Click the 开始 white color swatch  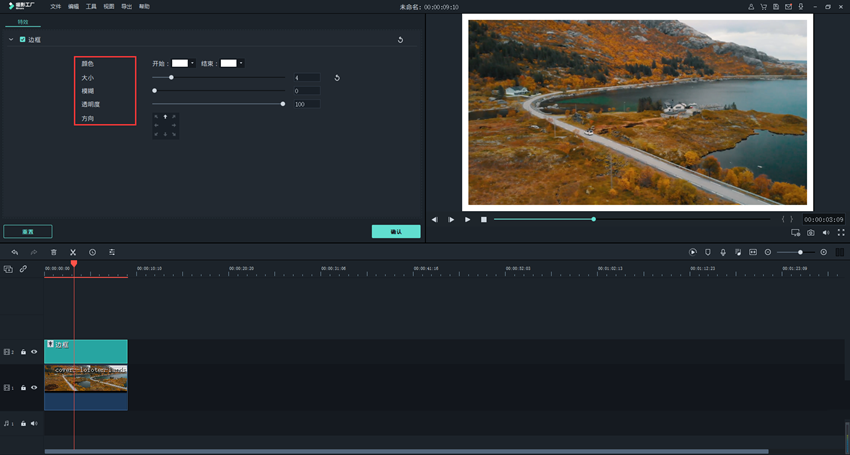click(x=180, y=63)
